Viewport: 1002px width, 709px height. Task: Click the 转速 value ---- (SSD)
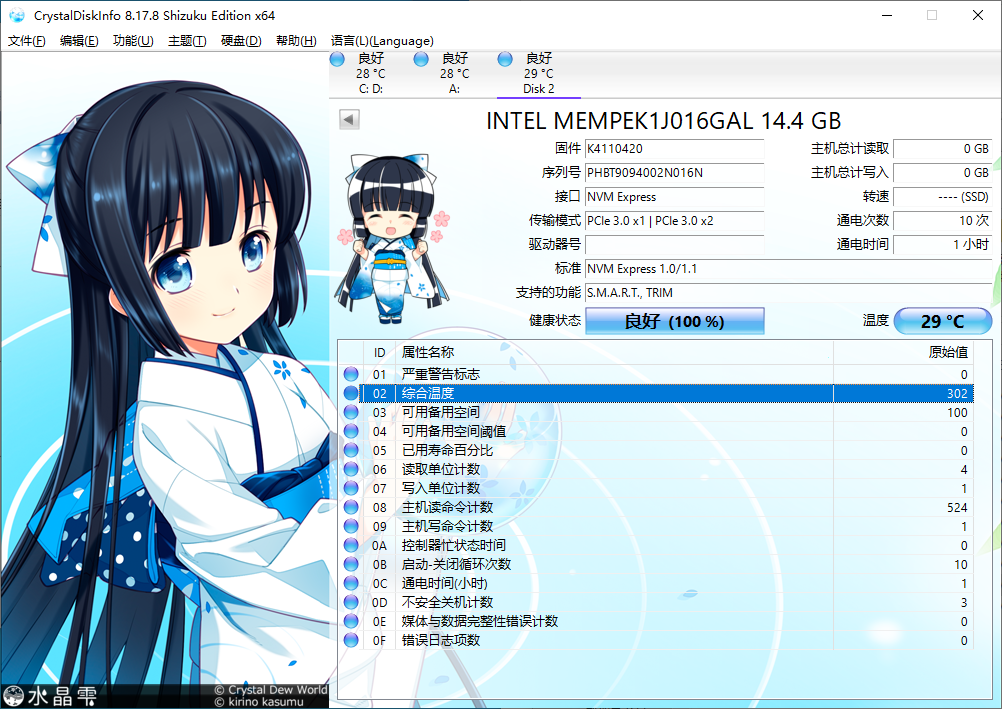coord(943,197)
